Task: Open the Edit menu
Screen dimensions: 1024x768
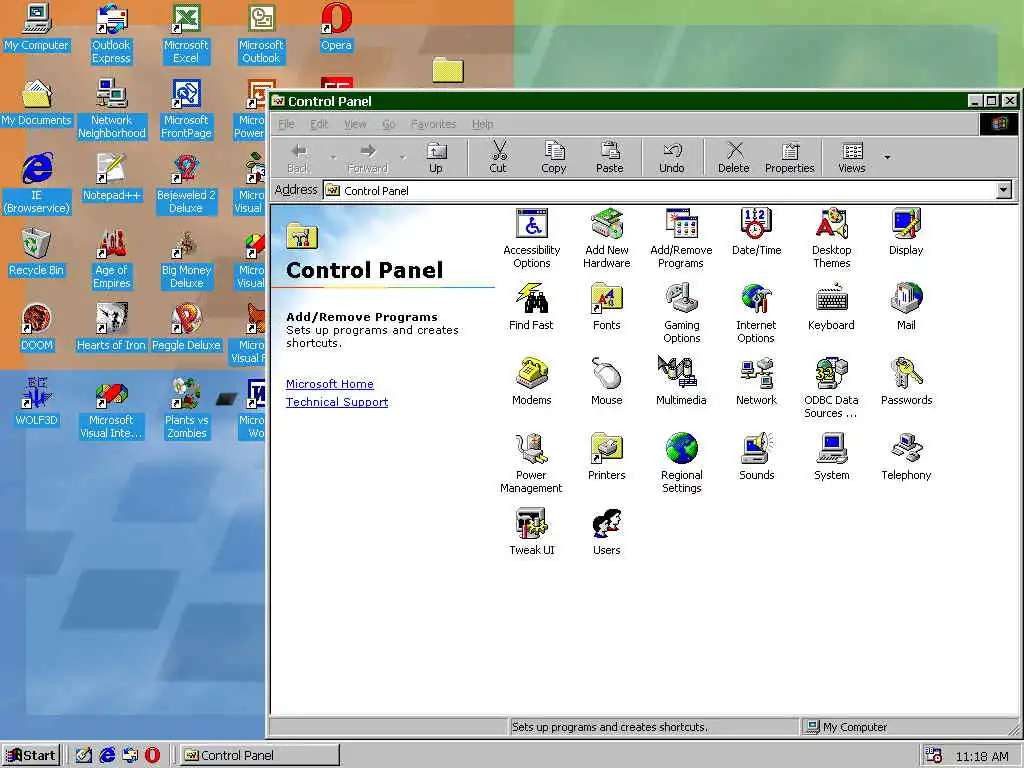Action: point(319,124)
